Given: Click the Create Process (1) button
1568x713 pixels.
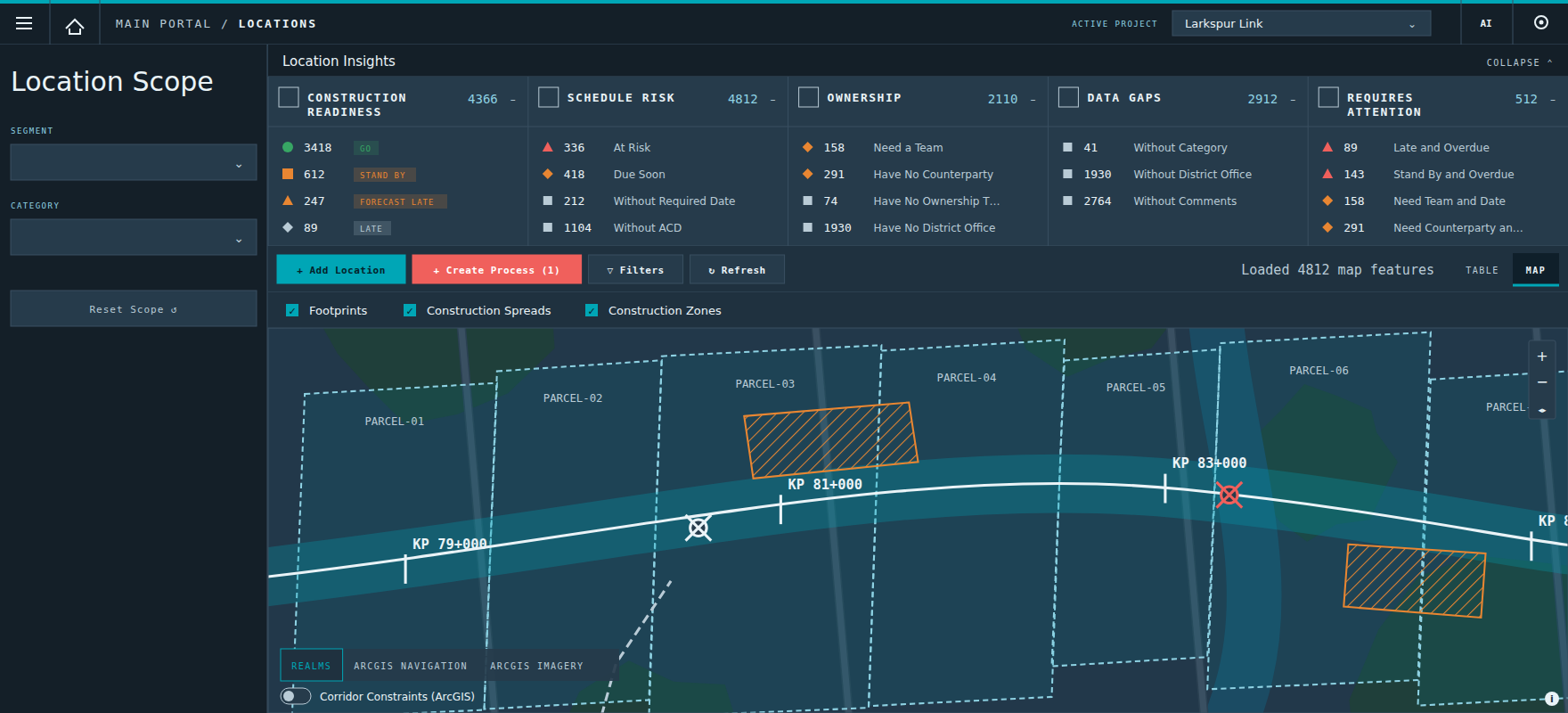Looking at the screenshot, I should click(496, 269).
